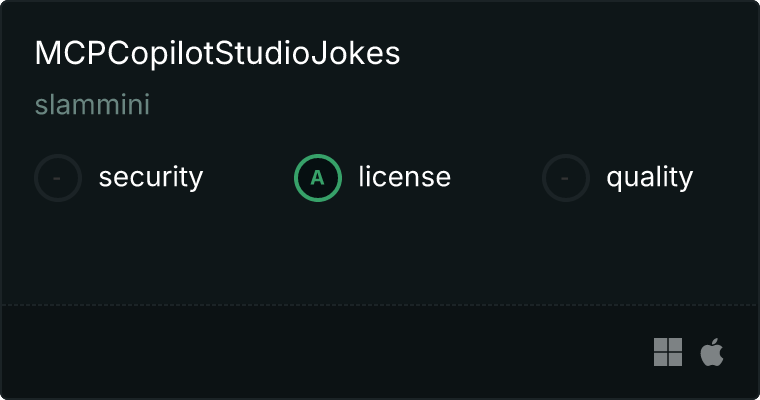Click the license label text

point(405,176)
